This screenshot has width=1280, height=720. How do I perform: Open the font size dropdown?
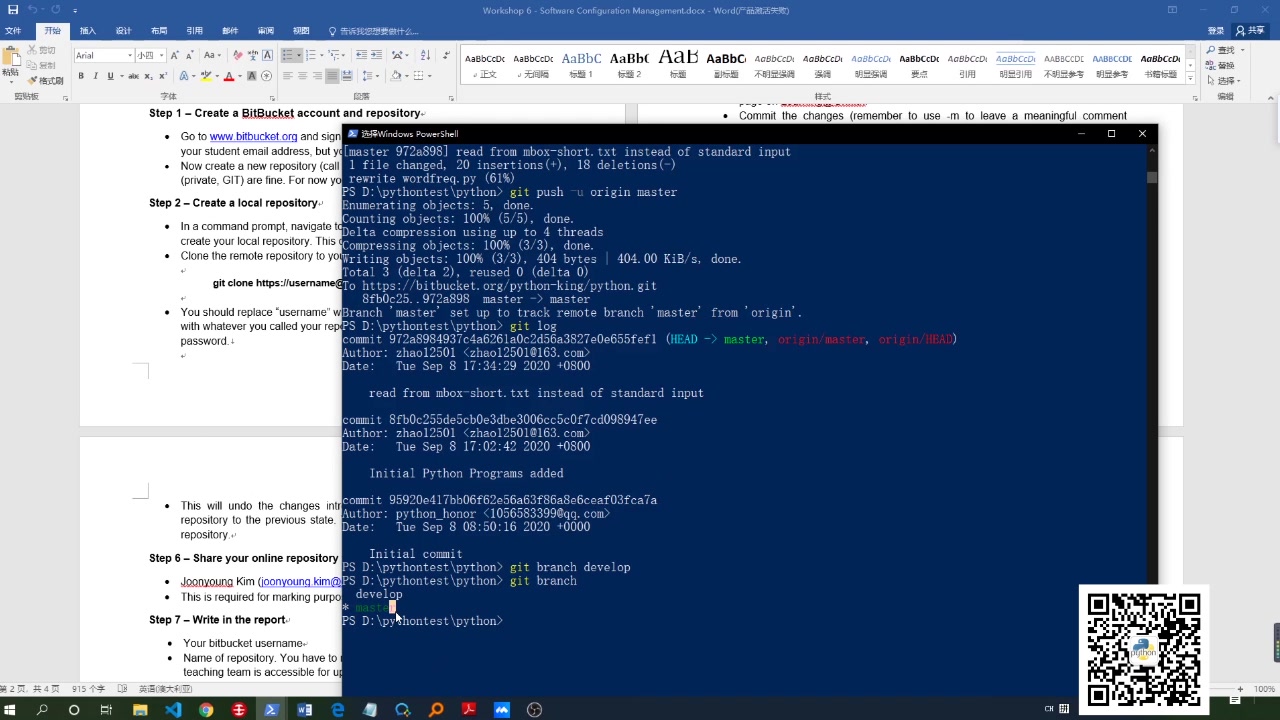[x=162, y=55]
